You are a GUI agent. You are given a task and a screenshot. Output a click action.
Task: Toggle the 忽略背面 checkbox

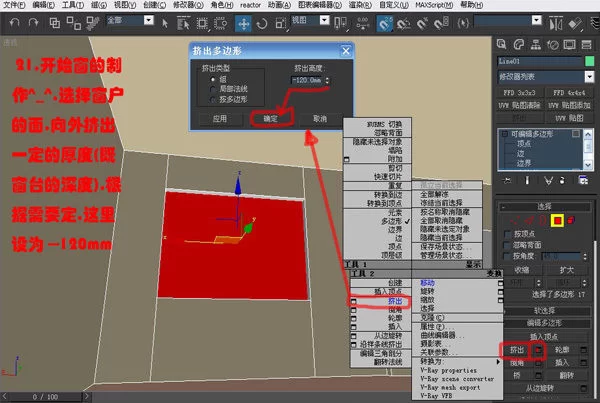508,243
